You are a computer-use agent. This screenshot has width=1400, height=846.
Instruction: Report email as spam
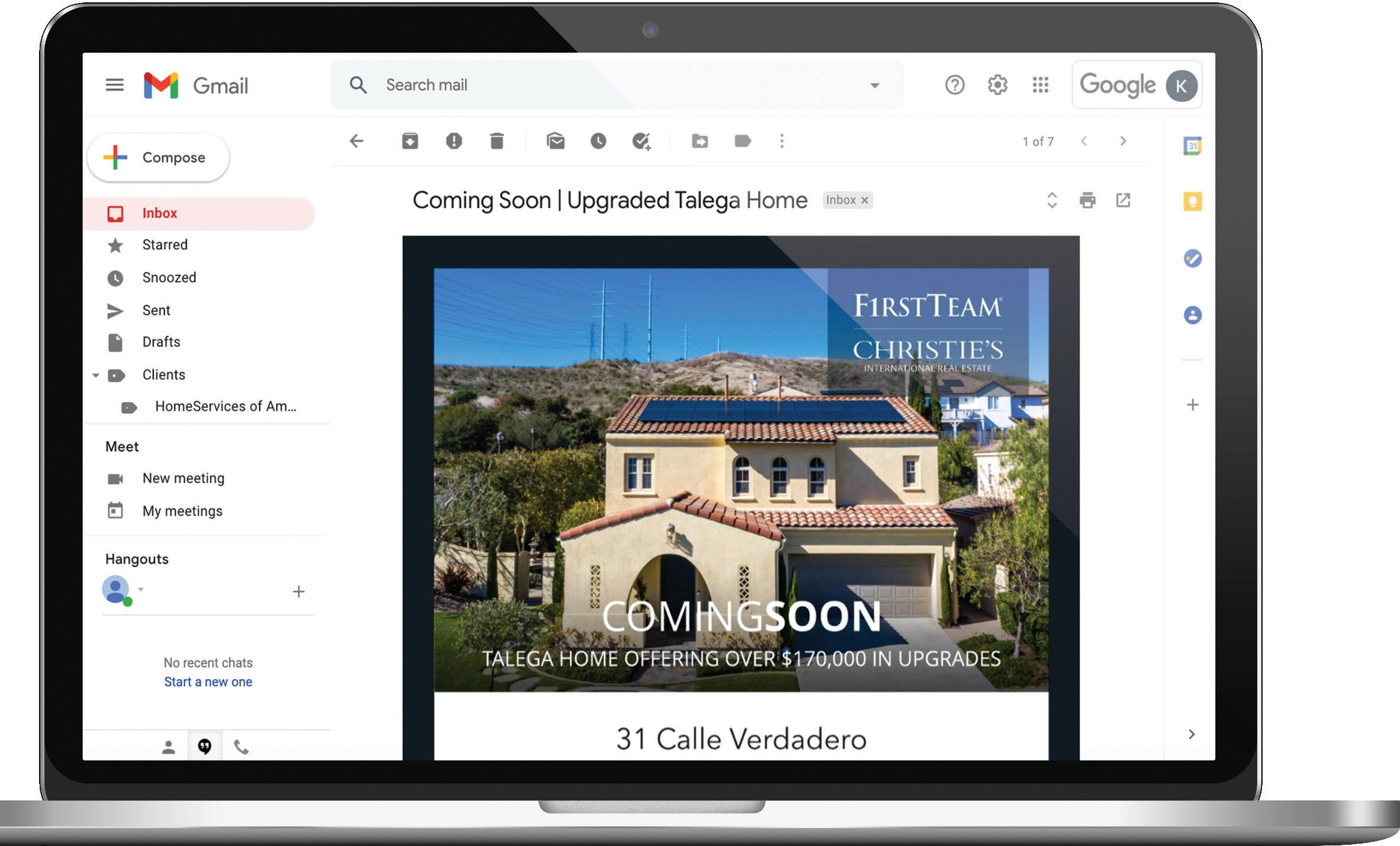[454, 141]
